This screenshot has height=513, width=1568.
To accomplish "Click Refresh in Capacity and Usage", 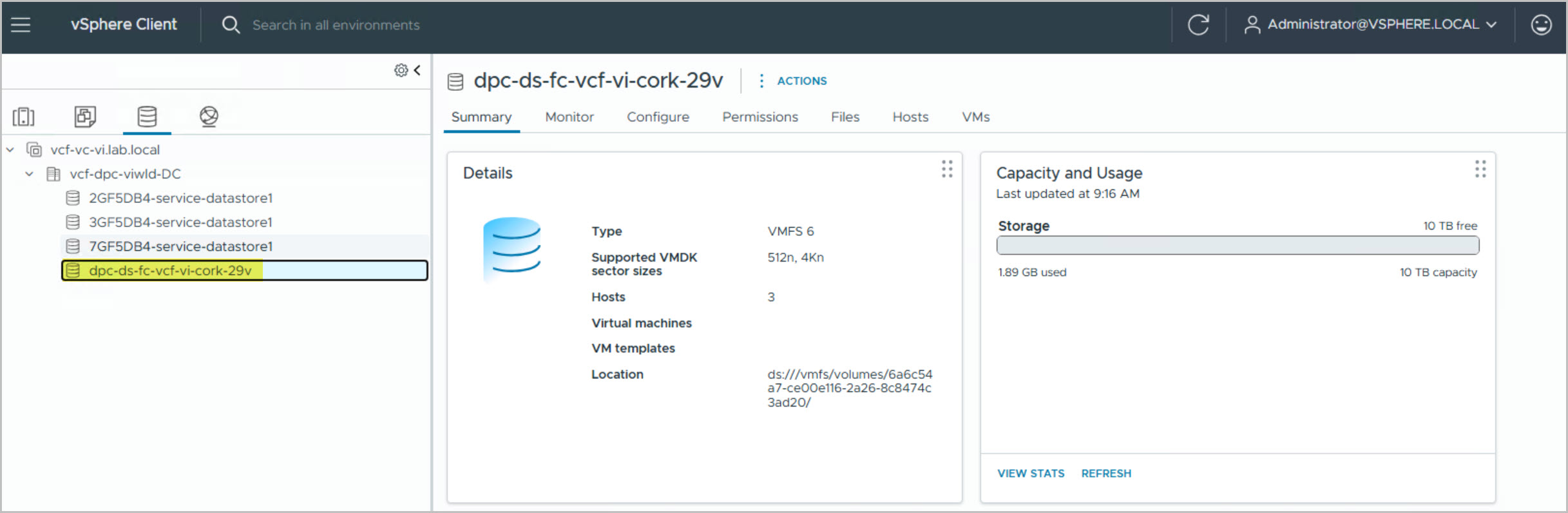I will click(1106, 474).
